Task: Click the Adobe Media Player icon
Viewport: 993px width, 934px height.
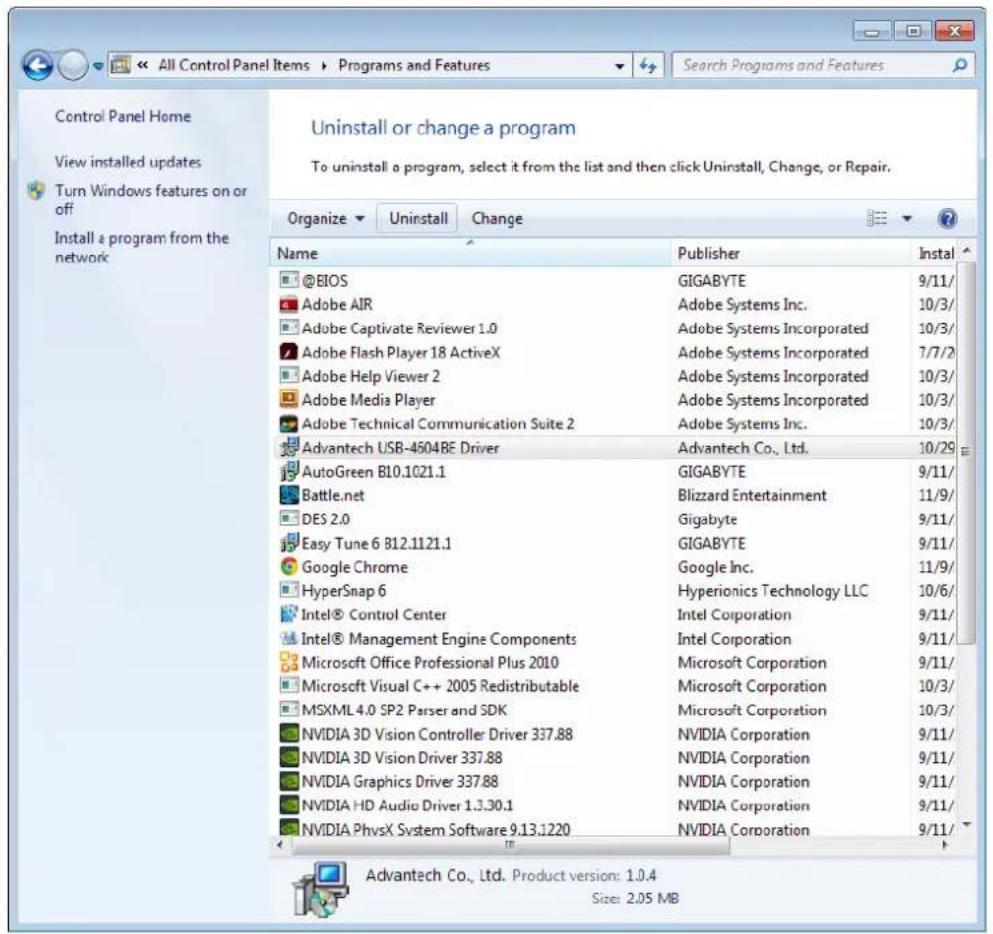Action: pos(289,400)
